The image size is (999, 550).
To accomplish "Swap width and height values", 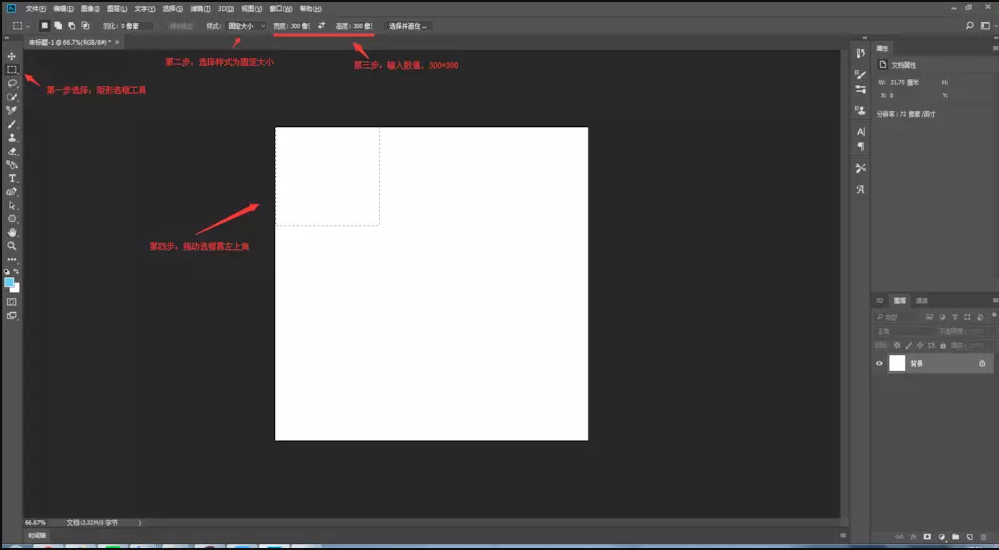I will point(322,26).
